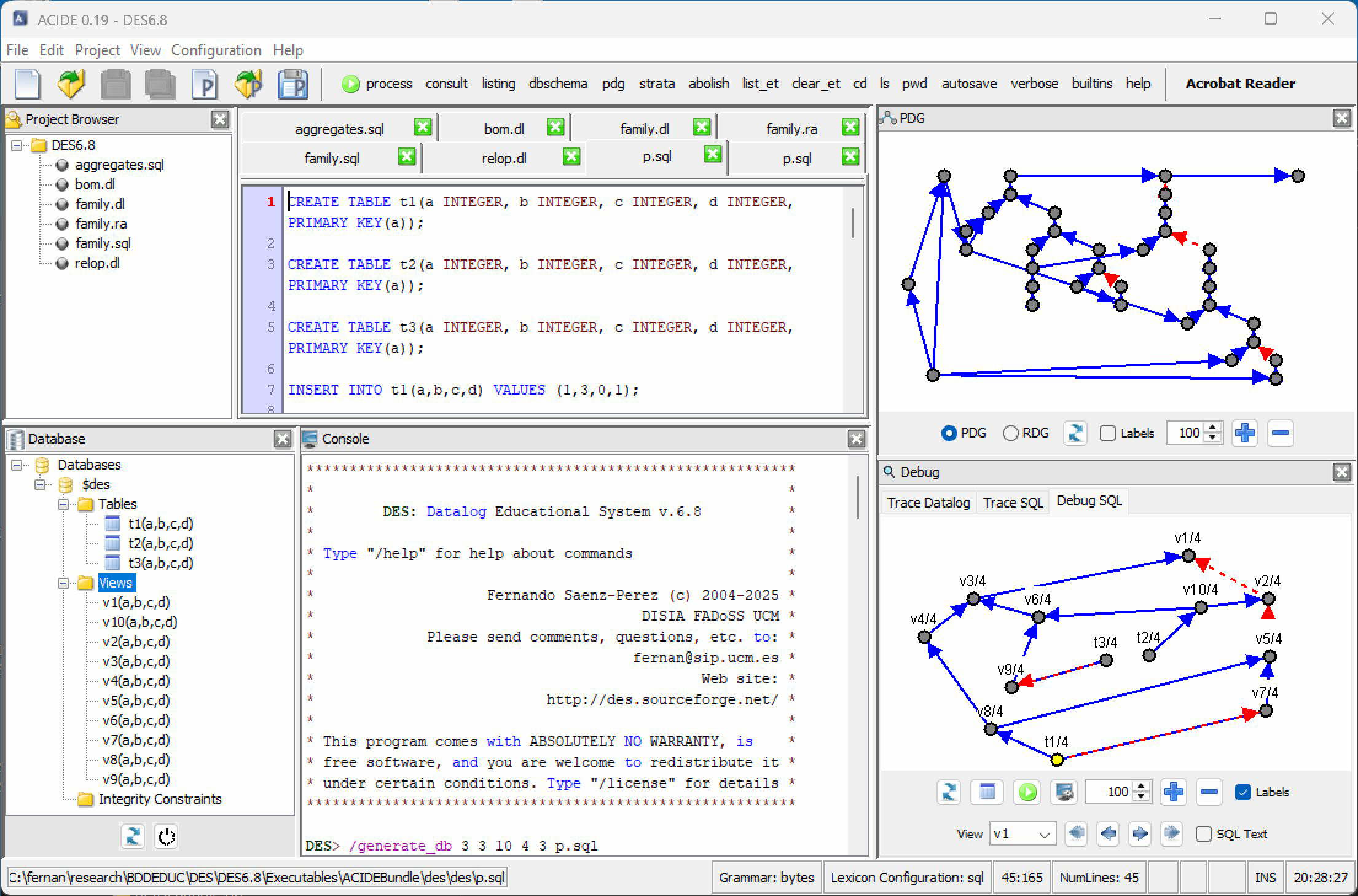Viewport: 1358px width, 896px height.
Task: Open the View v1 dropdown
Action: coord(1022,834)
